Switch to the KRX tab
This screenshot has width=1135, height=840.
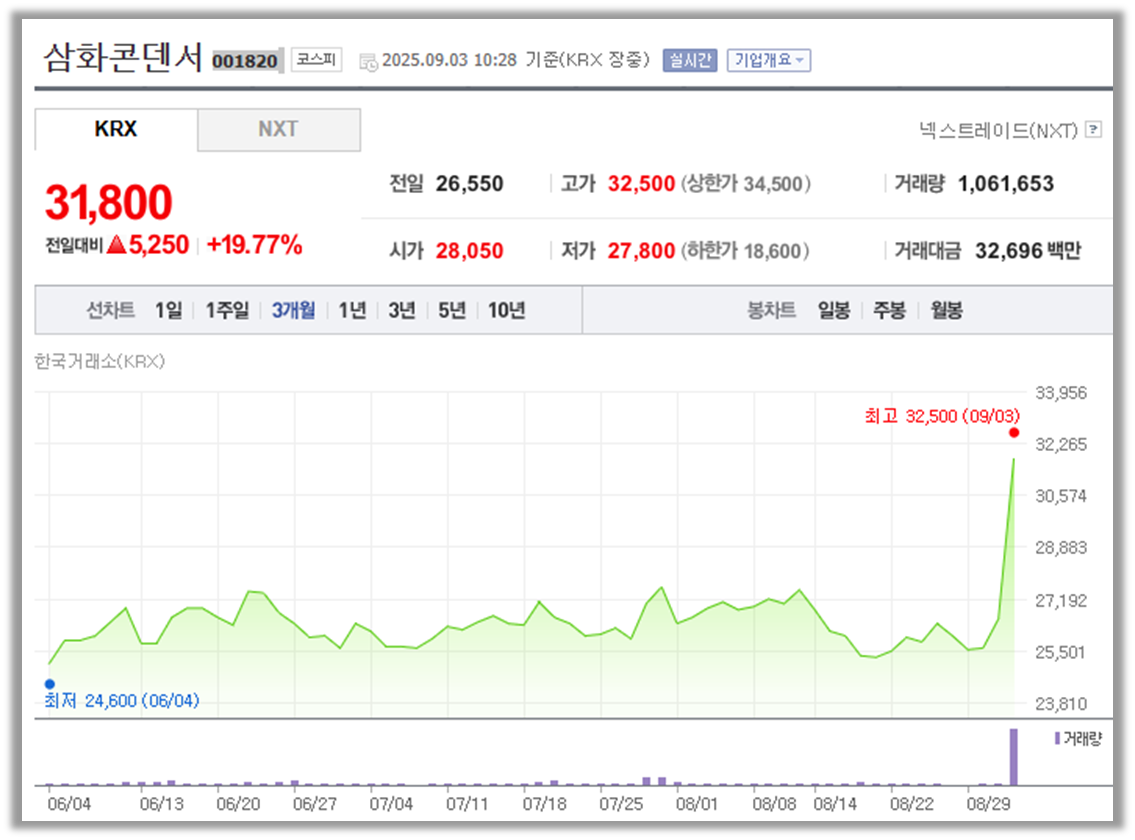point(116,129)
